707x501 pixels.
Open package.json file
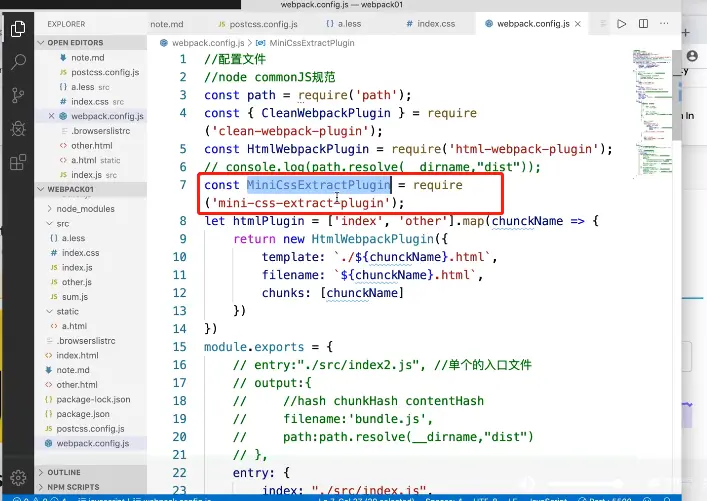pos(83,414)
